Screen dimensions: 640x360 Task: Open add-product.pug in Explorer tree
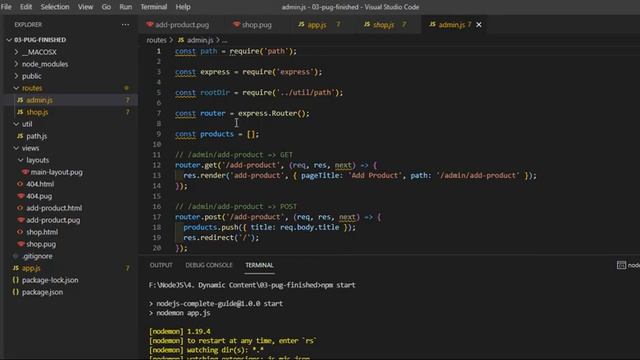[x=53, y=220]
